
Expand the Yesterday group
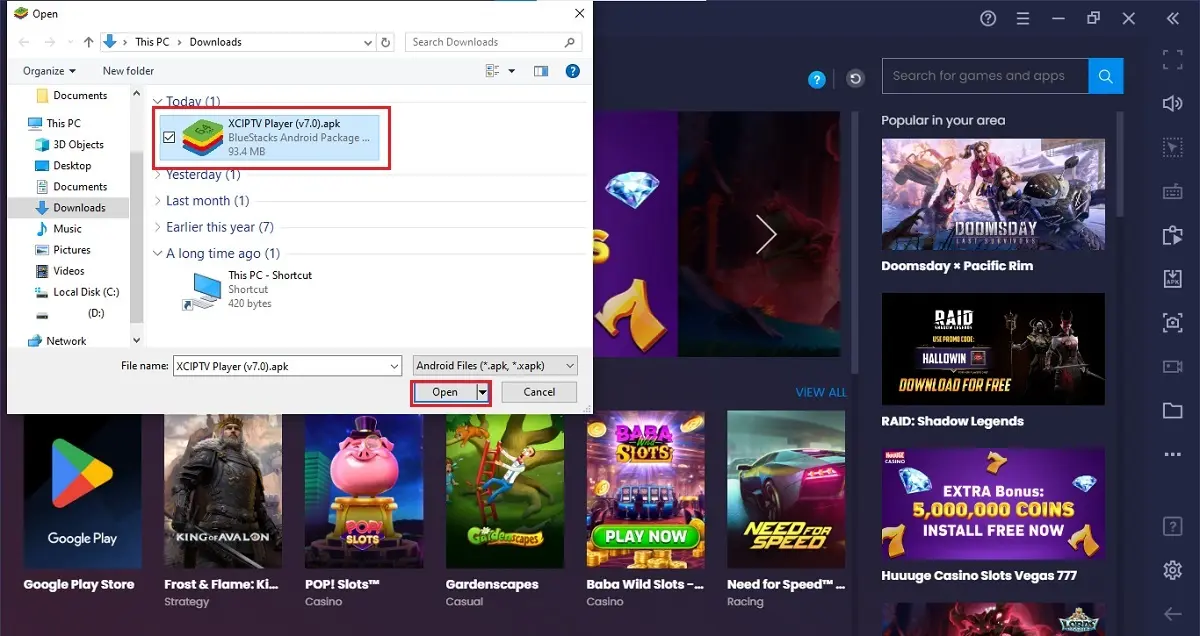click(x=158, y=175)
